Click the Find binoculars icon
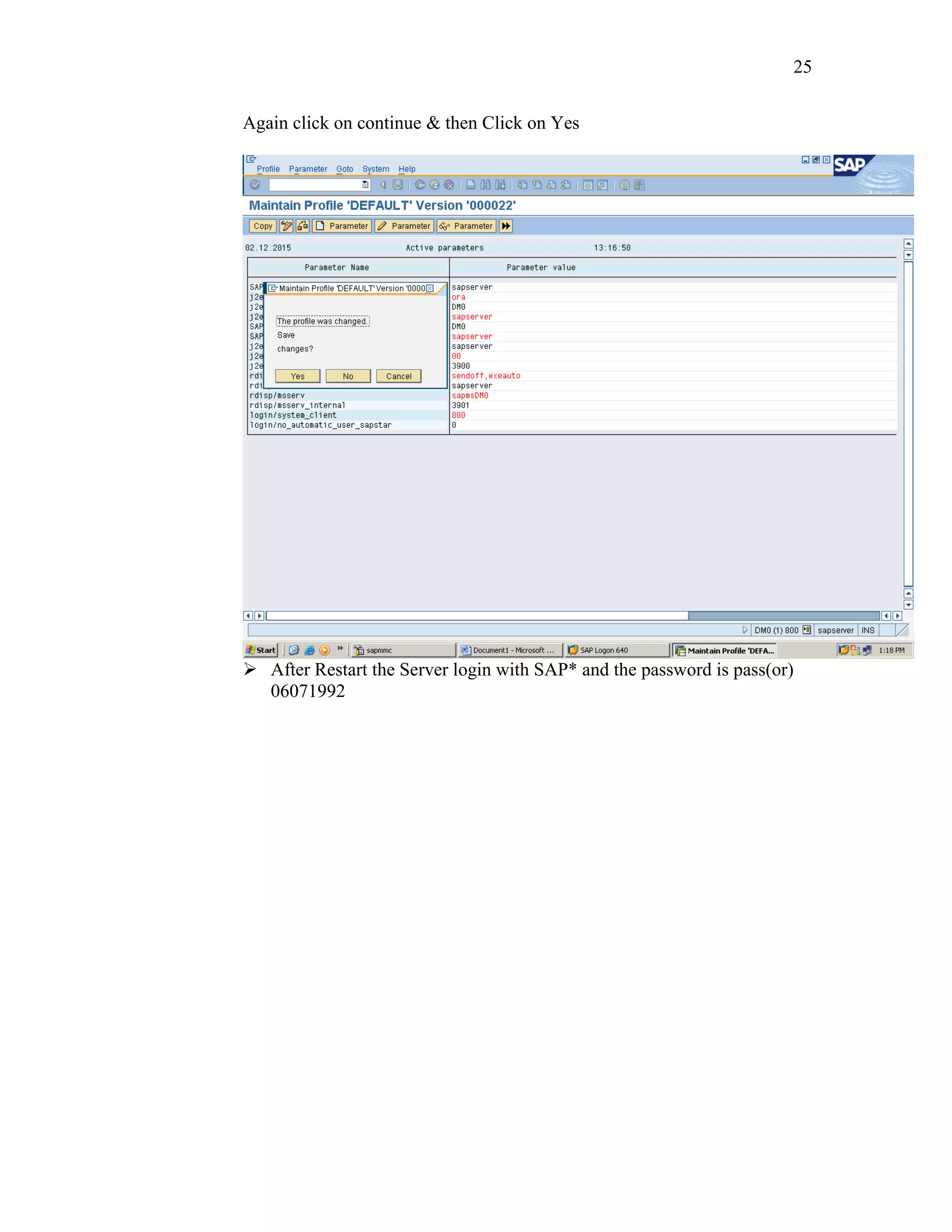 click(485, 185)
